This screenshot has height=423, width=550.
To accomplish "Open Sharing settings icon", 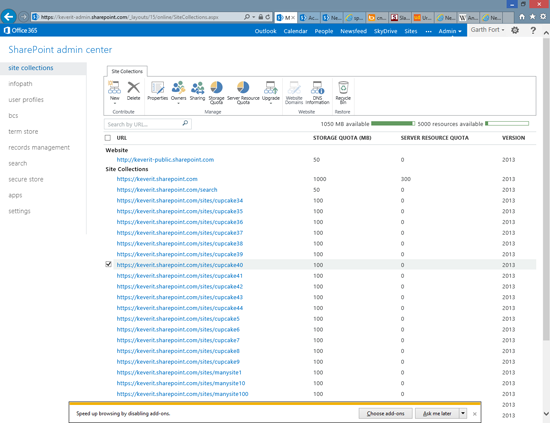I will (x=197, y=88).
